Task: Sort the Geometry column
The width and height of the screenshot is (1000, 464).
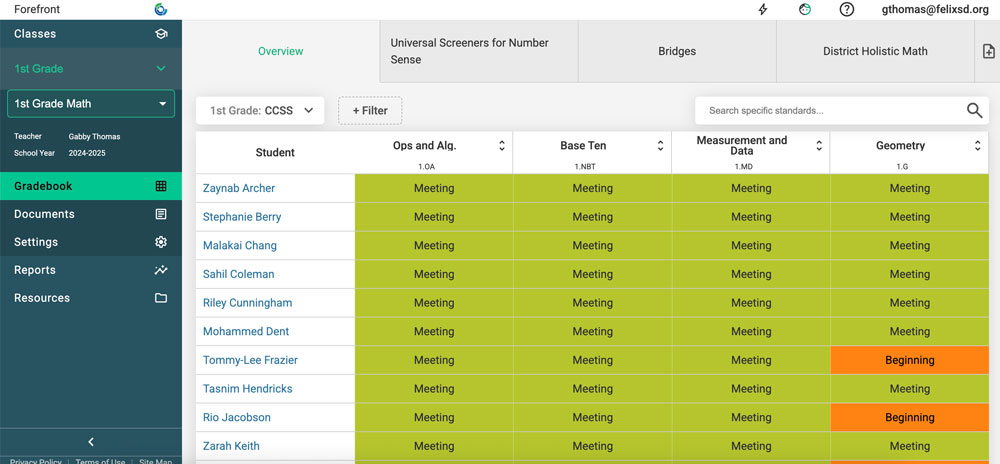Action: coord(977,146)
